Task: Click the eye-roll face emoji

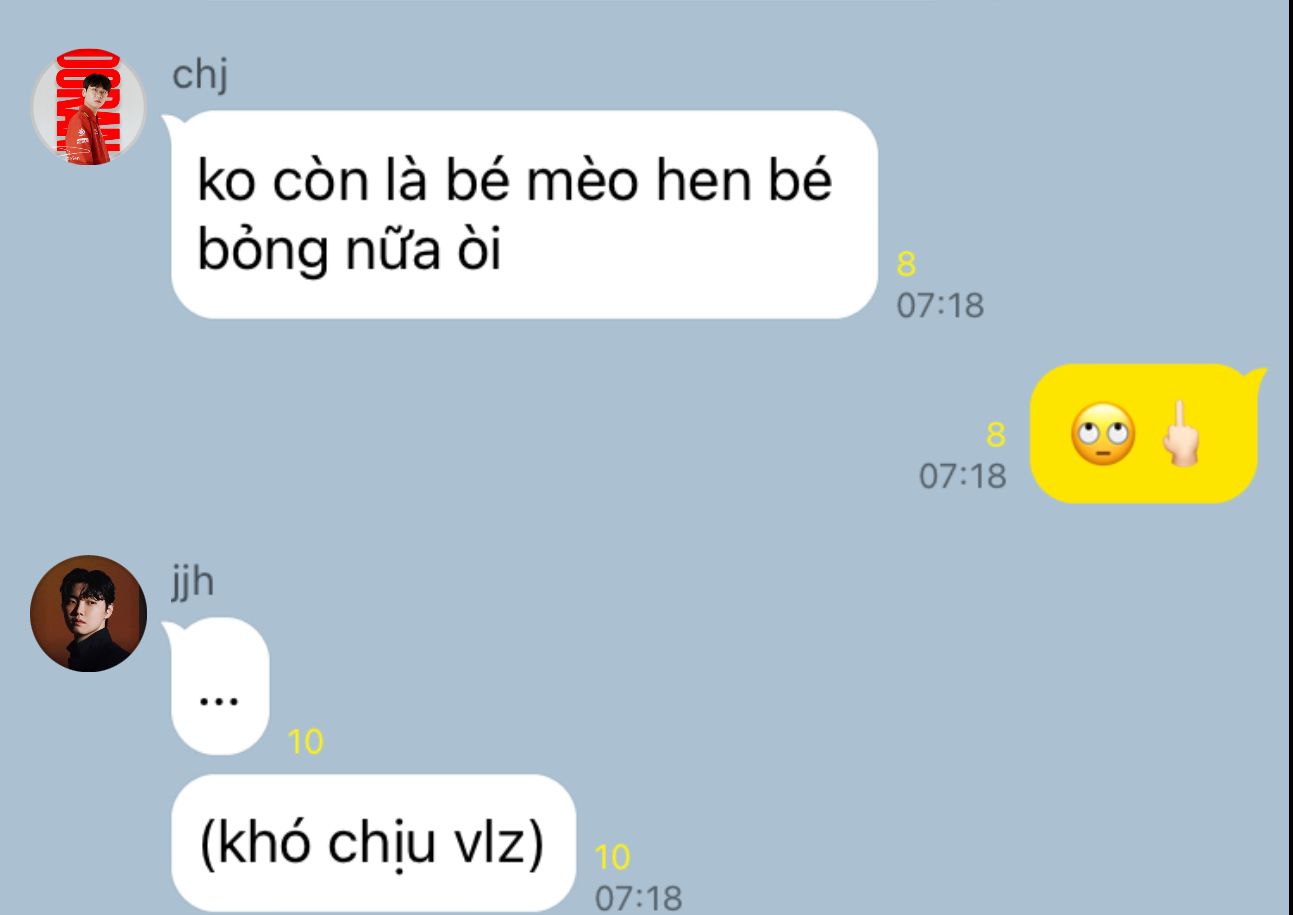Action: (x=1102, y=436)
